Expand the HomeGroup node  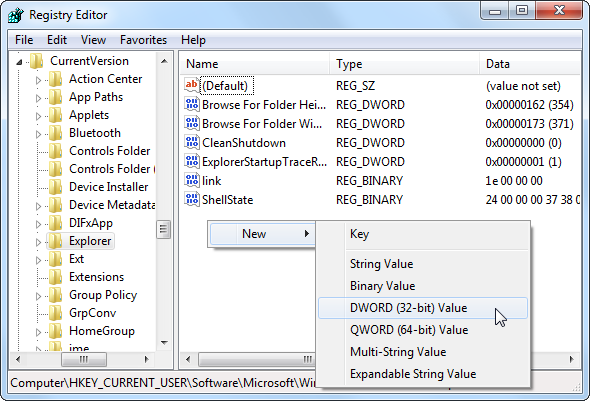coord(38,332)
